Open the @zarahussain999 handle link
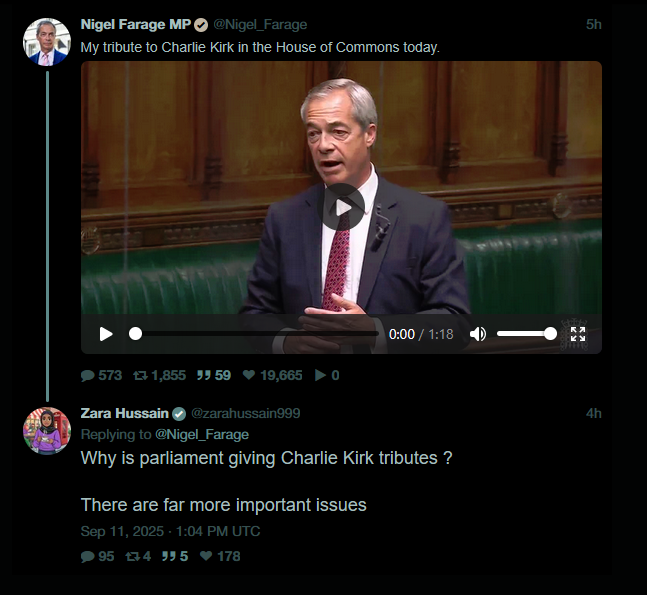 [x=246, y=413]
